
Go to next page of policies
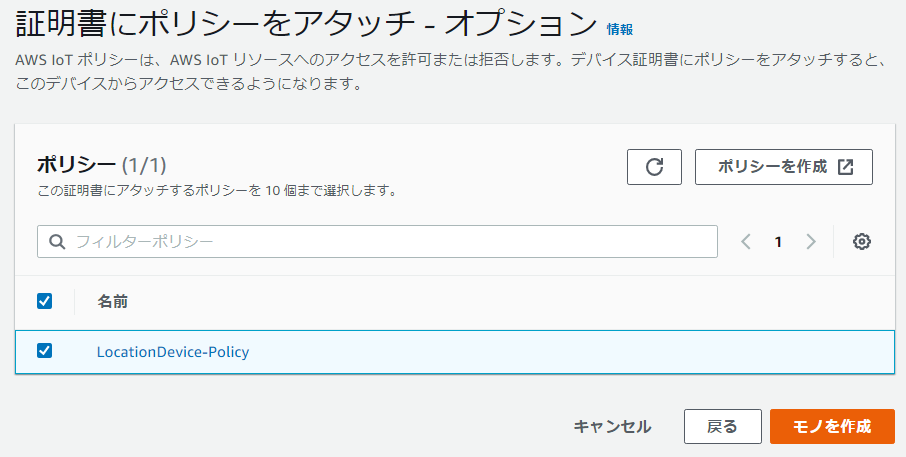(811, 241)
